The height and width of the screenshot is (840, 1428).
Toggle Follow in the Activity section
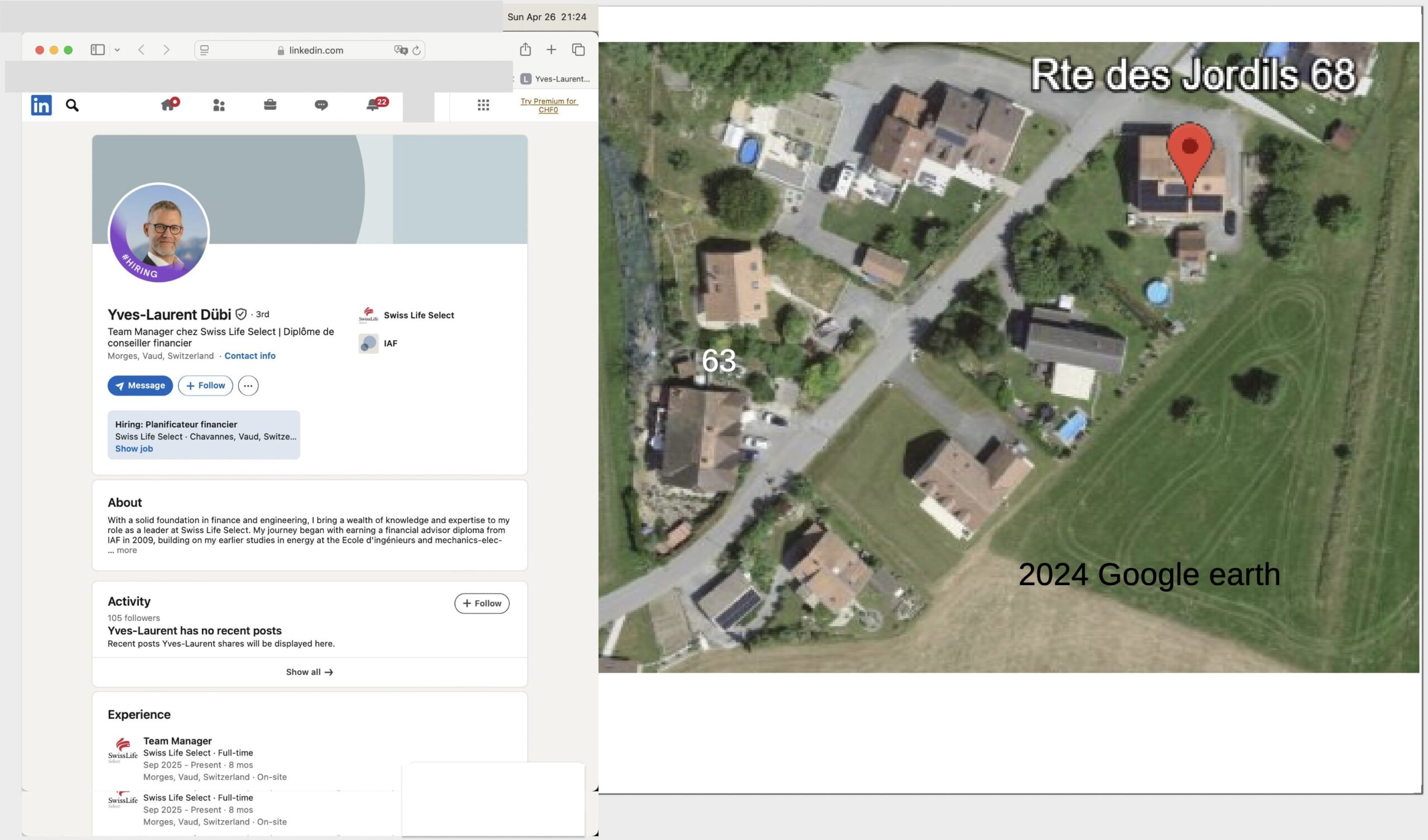pyautogui.click(x=481, y=603)
